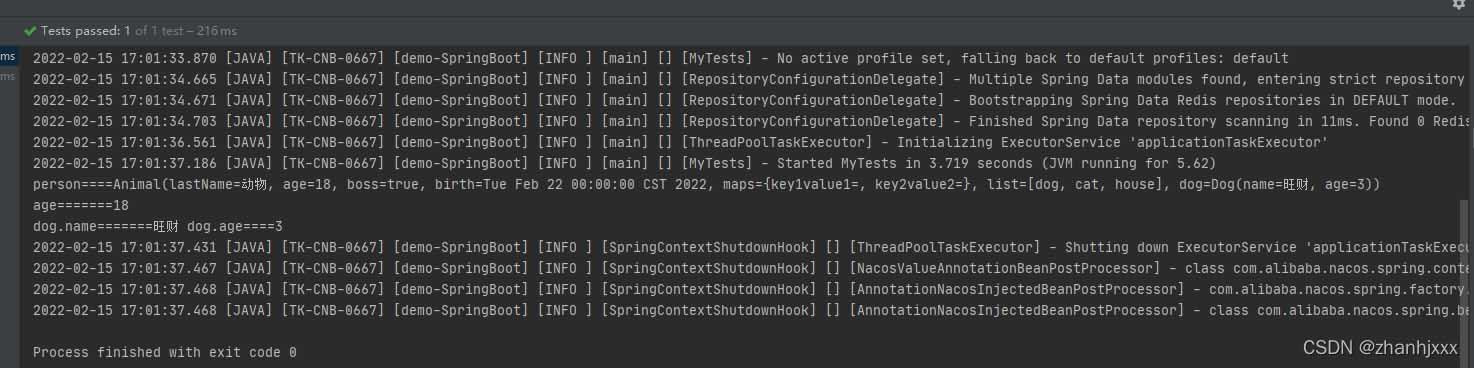Click the "Multiple Spring Data modules found" log line
Viewport: 1474px width, 368px height.
click(749, 79)
